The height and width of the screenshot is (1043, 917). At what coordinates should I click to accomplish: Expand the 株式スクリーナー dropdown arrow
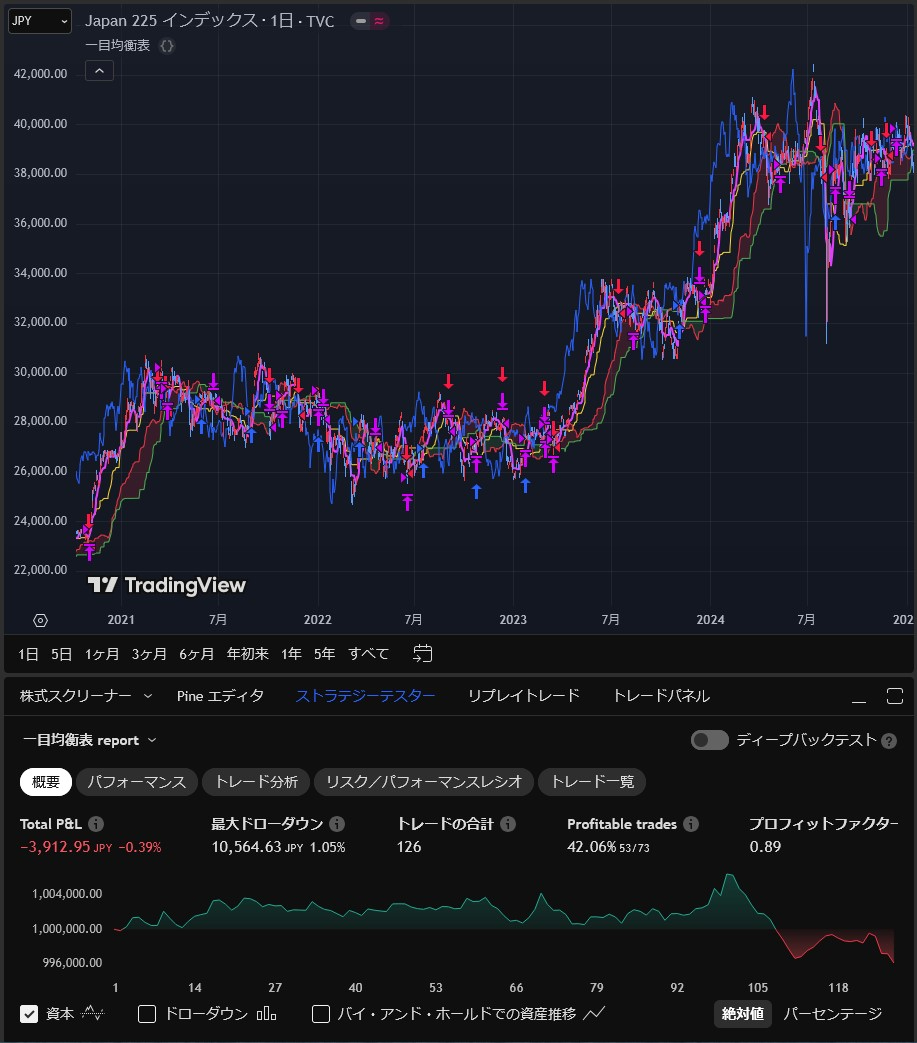point(148,696)
